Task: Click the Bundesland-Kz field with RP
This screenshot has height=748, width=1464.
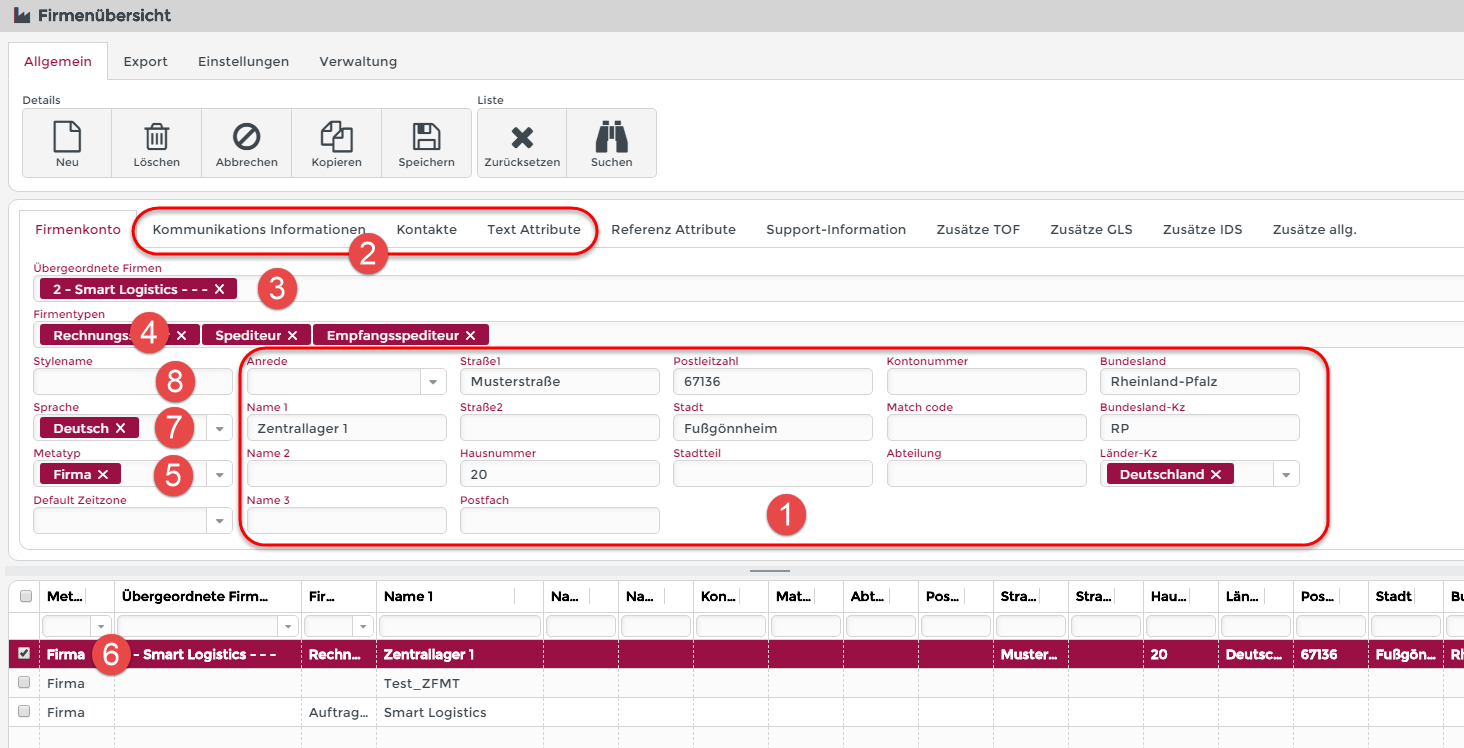Action: (1200, 428)
